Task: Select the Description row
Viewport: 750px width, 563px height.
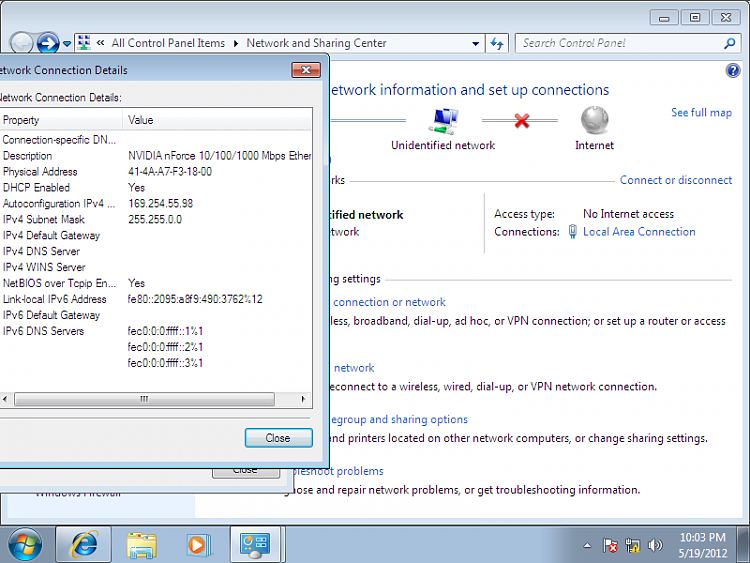Action: (156, 156)
